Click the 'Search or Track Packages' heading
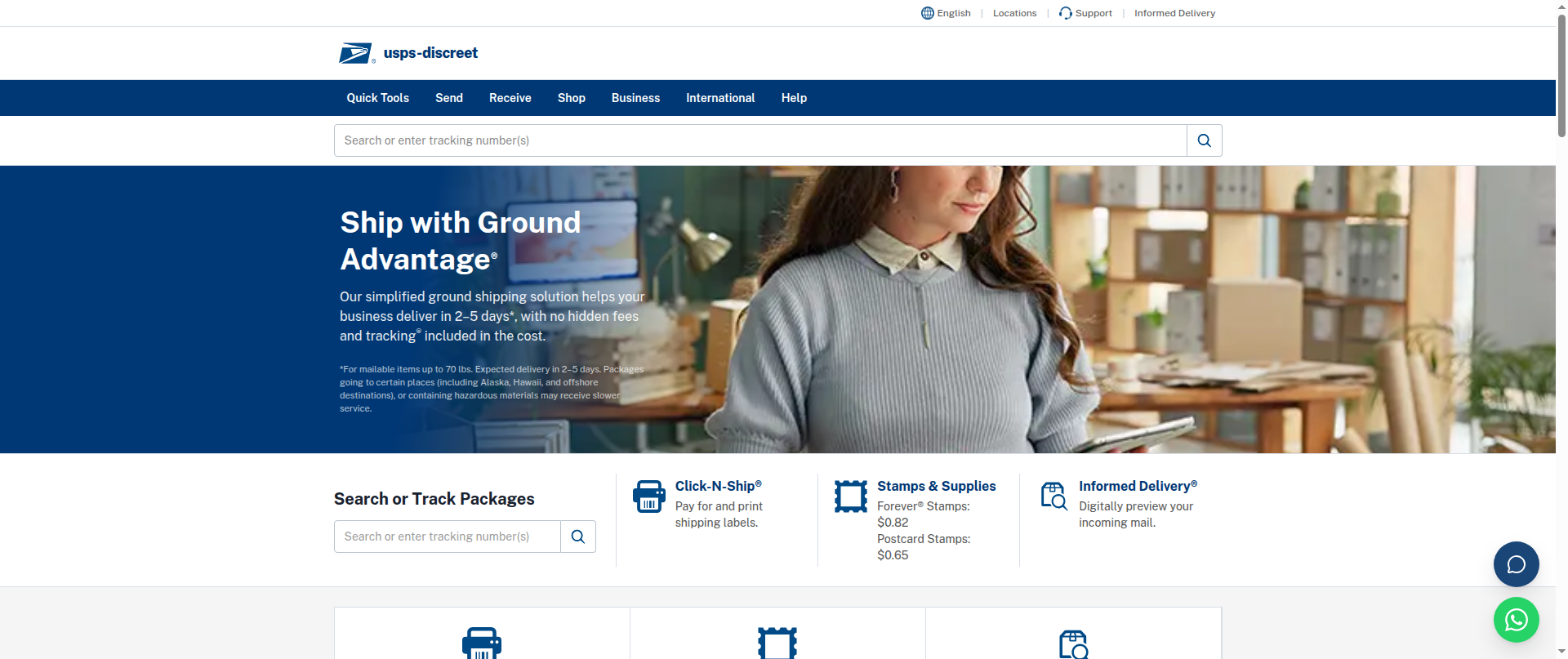This screenshot has width=1568, height=659. [x=434, y=499]
